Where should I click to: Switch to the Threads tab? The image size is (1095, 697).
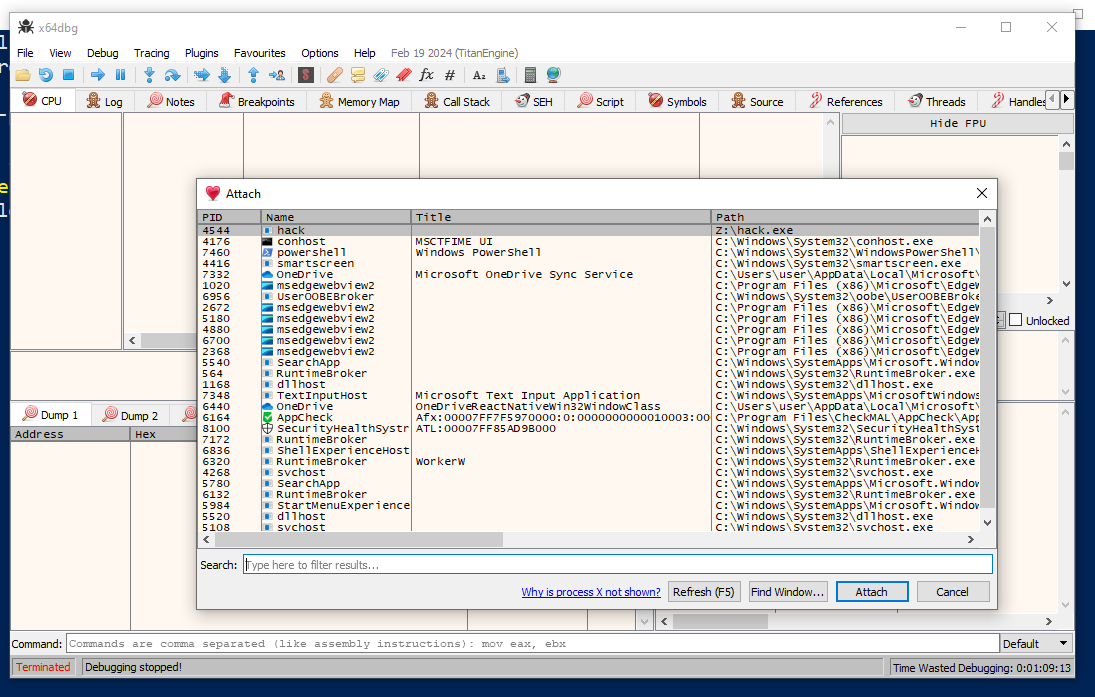(x=937, y=101)
